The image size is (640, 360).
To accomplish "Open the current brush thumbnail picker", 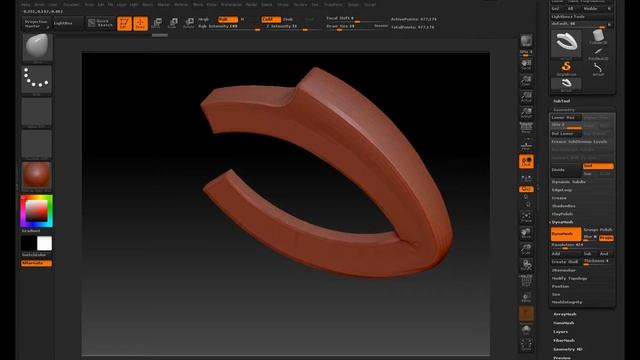I will (x=37, y=47).
